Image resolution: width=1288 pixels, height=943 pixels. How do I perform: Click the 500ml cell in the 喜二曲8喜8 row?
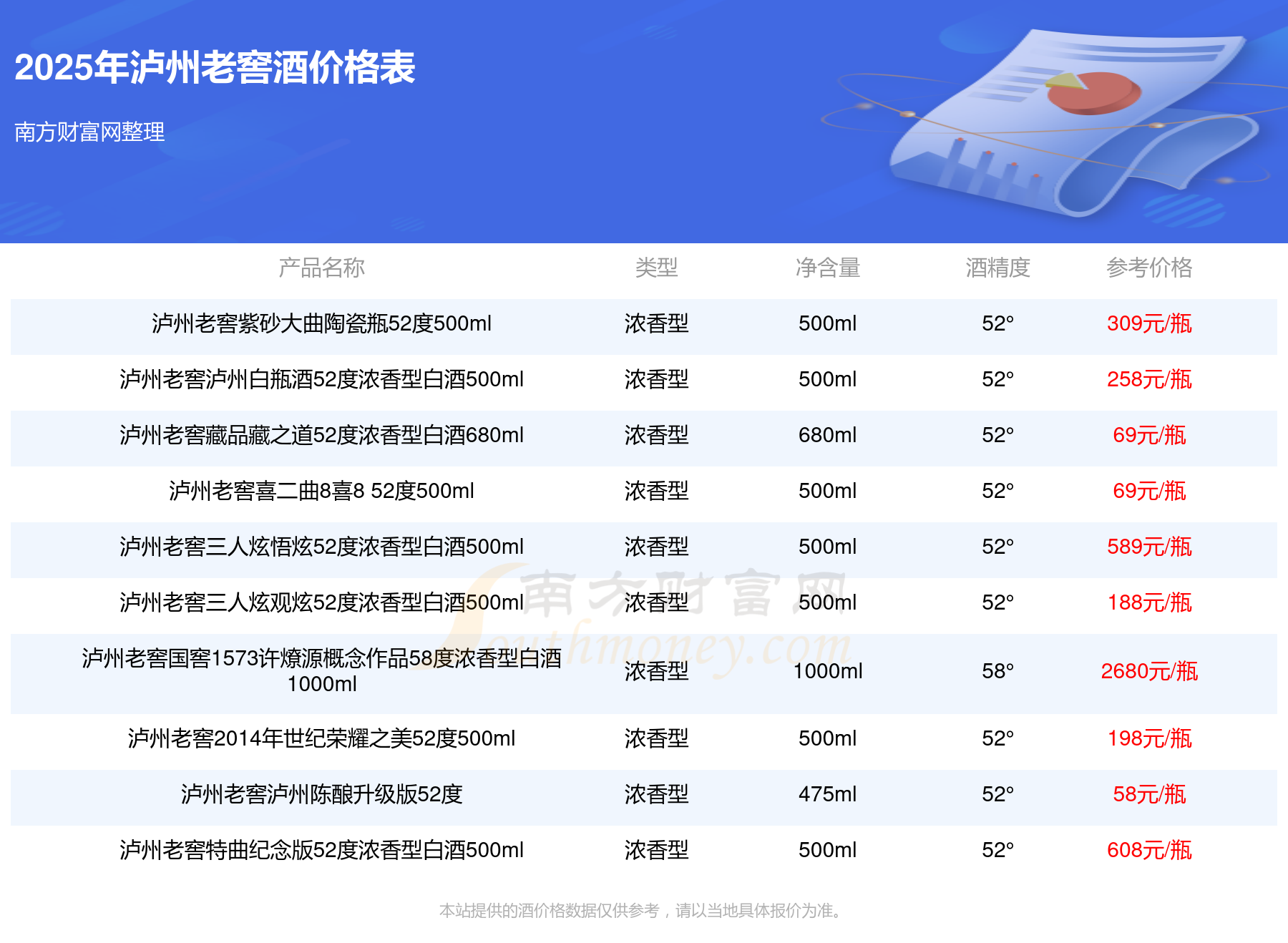tap(828, 491)
